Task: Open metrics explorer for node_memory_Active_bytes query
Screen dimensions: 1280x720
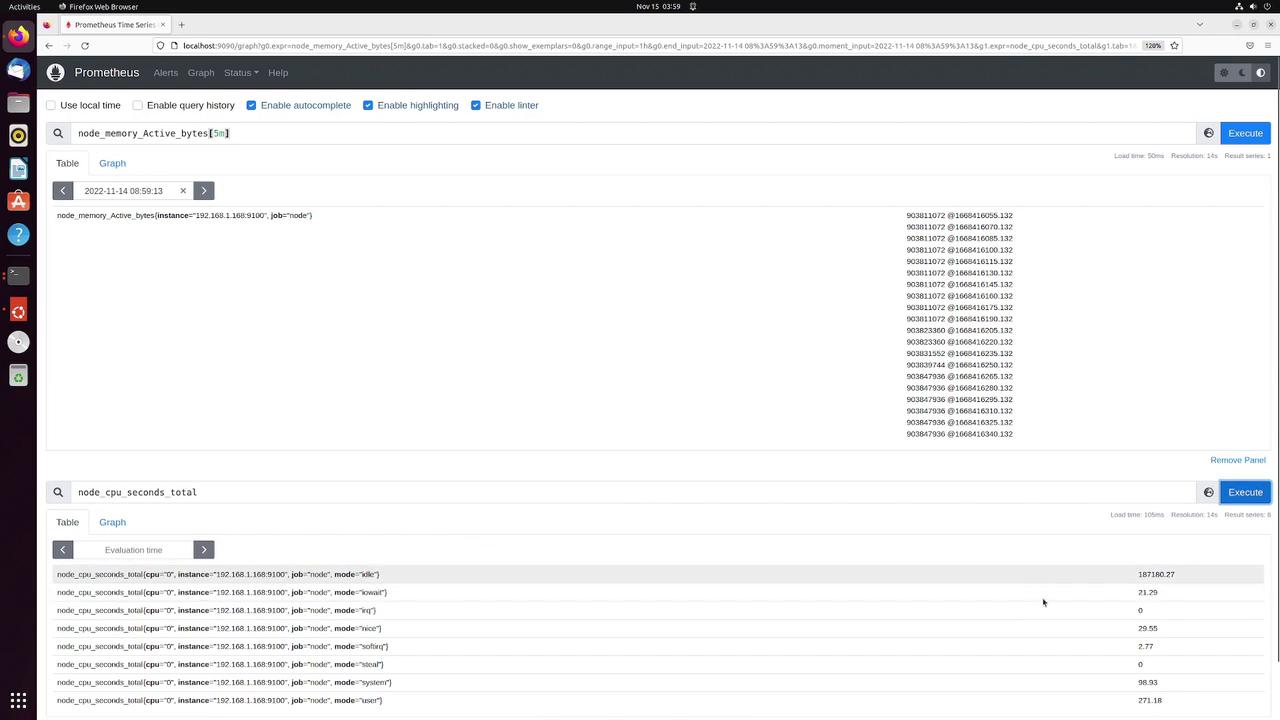Action: click(1208, 133)
